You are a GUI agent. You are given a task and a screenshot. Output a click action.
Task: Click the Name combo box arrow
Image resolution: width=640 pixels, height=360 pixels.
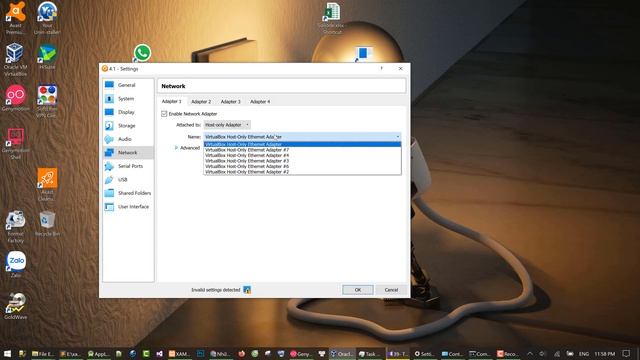pyautogui.click(x=398, y=137)
